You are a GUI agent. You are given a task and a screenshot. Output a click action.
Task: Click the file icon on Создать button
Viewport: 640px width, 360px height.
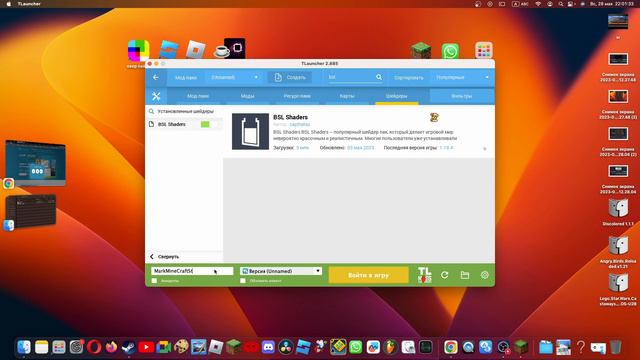(x=278, y=77)
